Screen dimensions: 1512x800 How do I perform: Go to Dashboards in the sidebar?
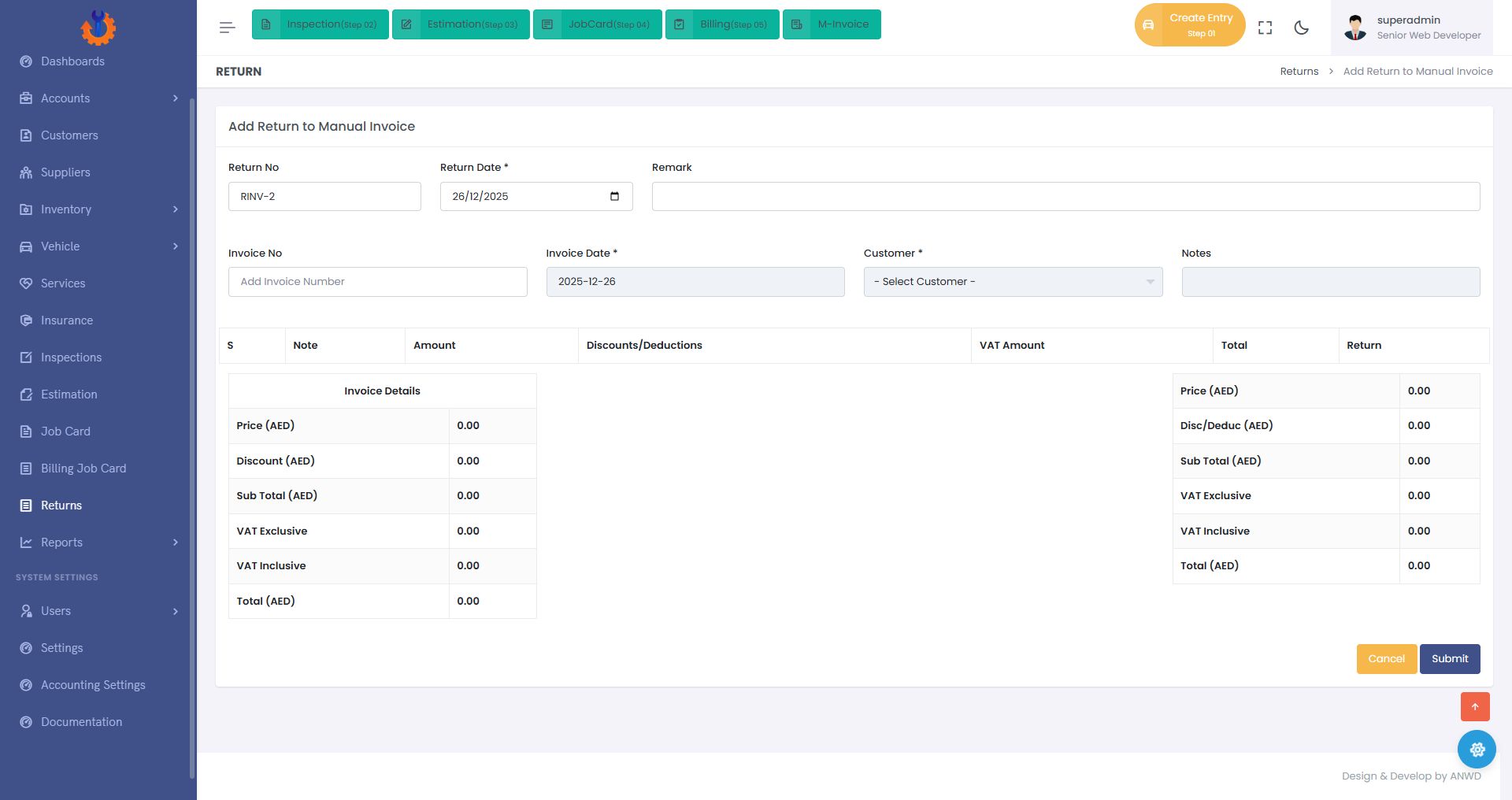[x=72, y=61]
